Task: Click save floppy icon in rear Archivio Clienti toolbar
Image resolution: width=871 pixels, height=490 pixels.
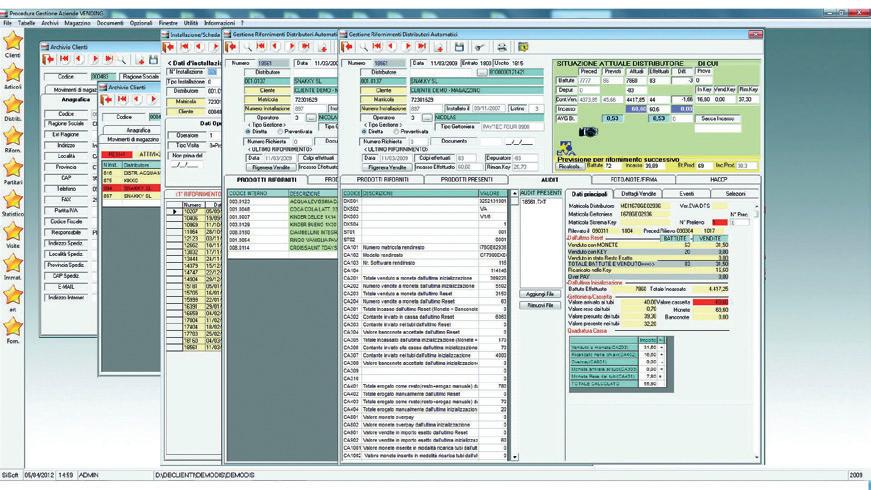Action: click(x=154, y=59)
